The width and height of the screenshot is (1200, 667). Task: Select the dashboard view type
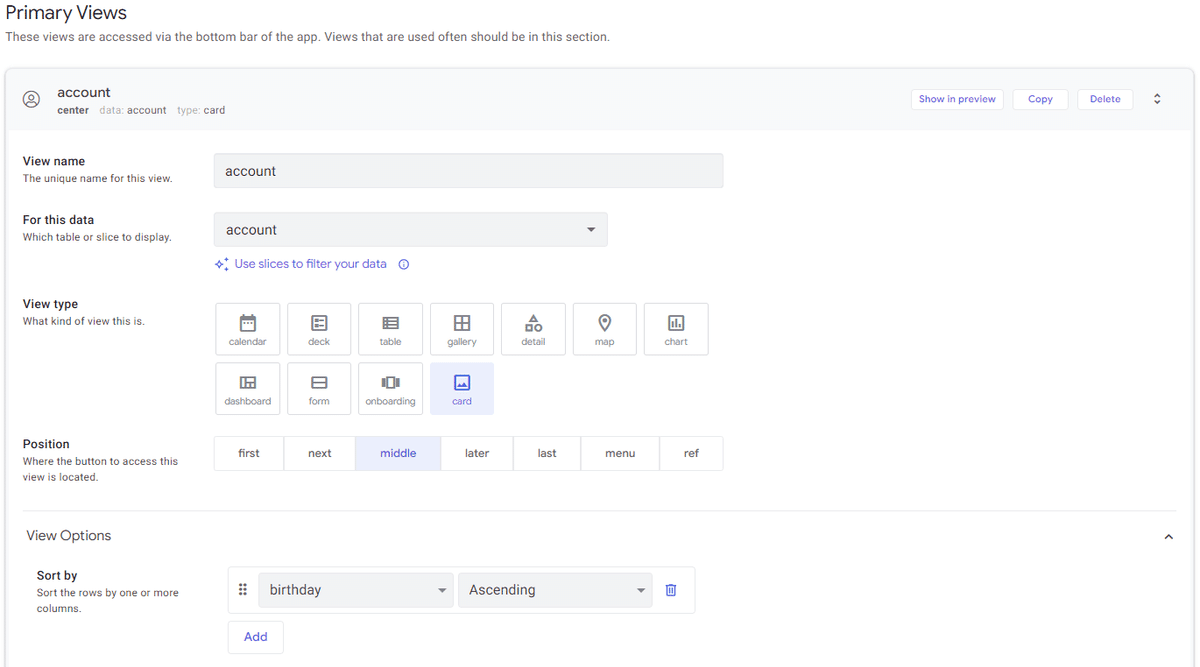pyautogui.click(x=248, y=389)
